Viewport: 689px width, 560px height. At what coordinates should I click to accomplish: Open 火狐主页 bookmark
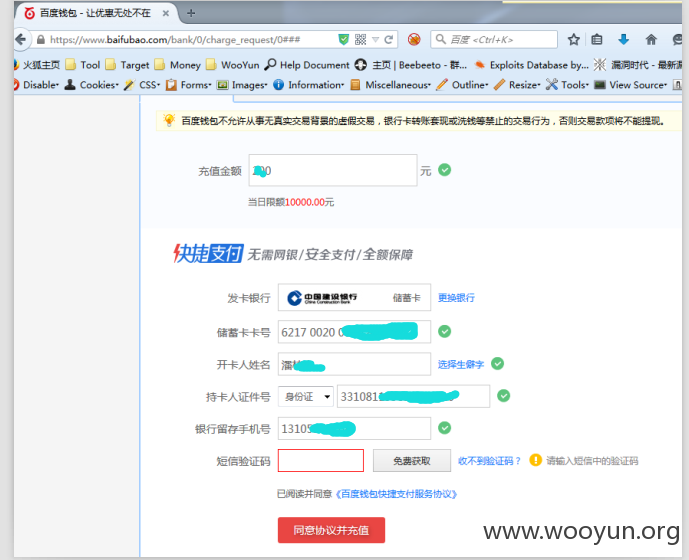click(37, 65)
